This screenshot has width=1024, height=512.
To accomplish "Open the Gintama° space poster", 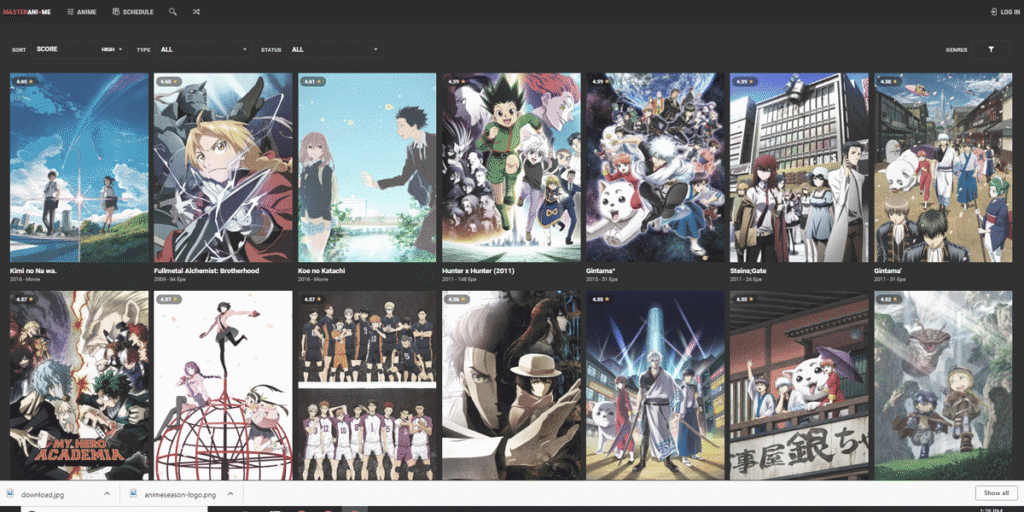I will pyautogui.click(x=655, y=167).
